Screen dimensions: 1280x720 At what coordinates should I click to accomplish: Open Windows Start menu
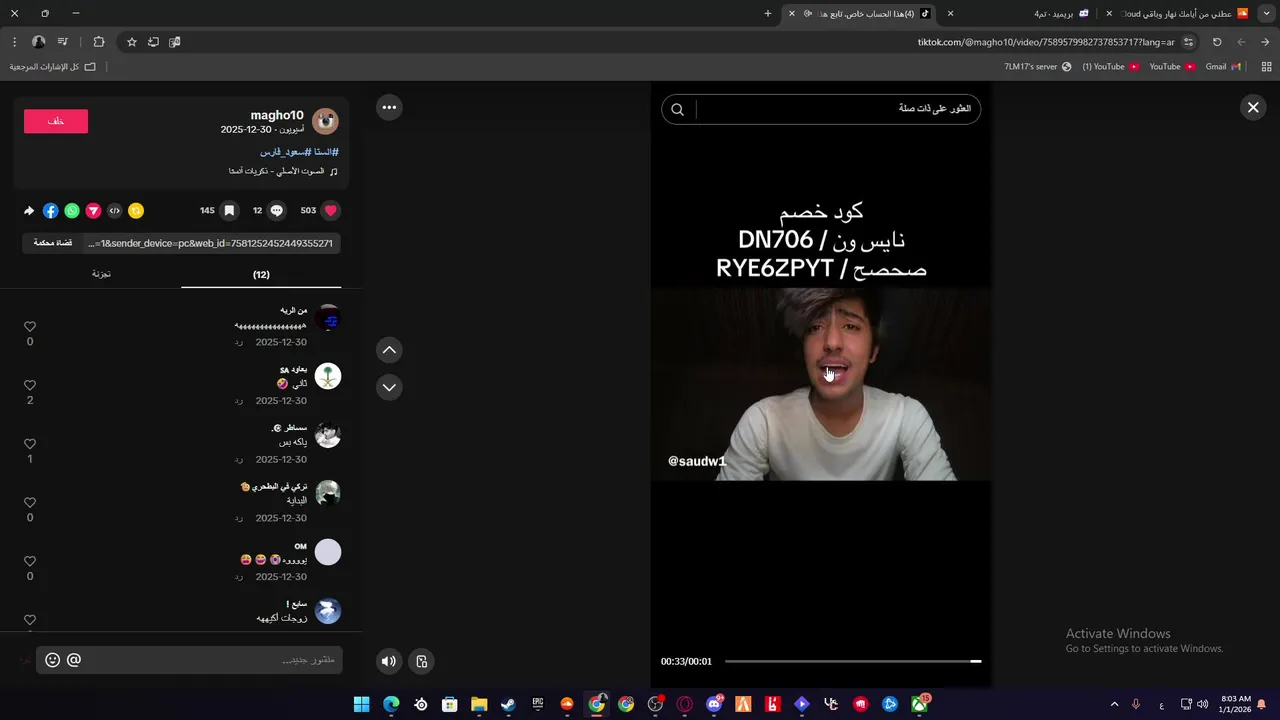coord(362,704)
